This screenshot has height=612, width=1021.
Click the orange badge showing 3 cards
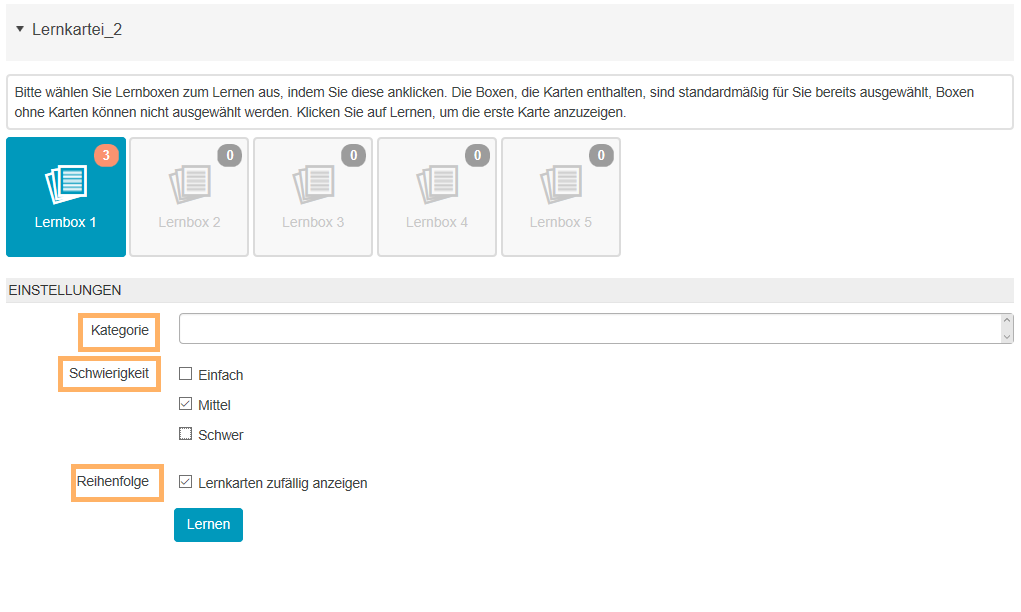pyautogui.click(x=107, y=155)
